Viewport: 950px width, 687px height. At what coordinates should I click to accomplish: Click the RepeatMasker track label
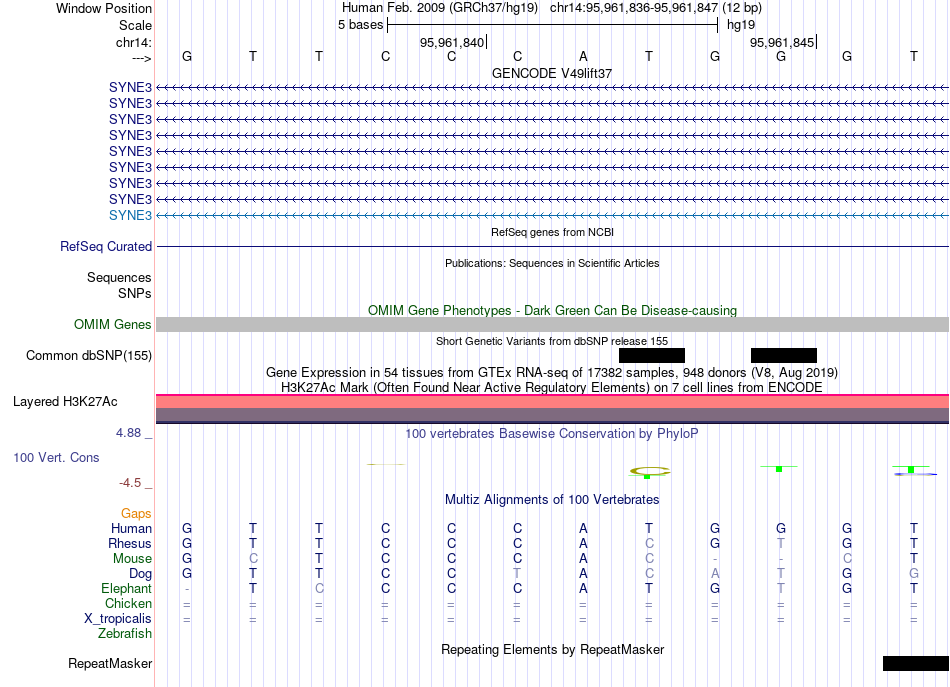coord(110,663)
